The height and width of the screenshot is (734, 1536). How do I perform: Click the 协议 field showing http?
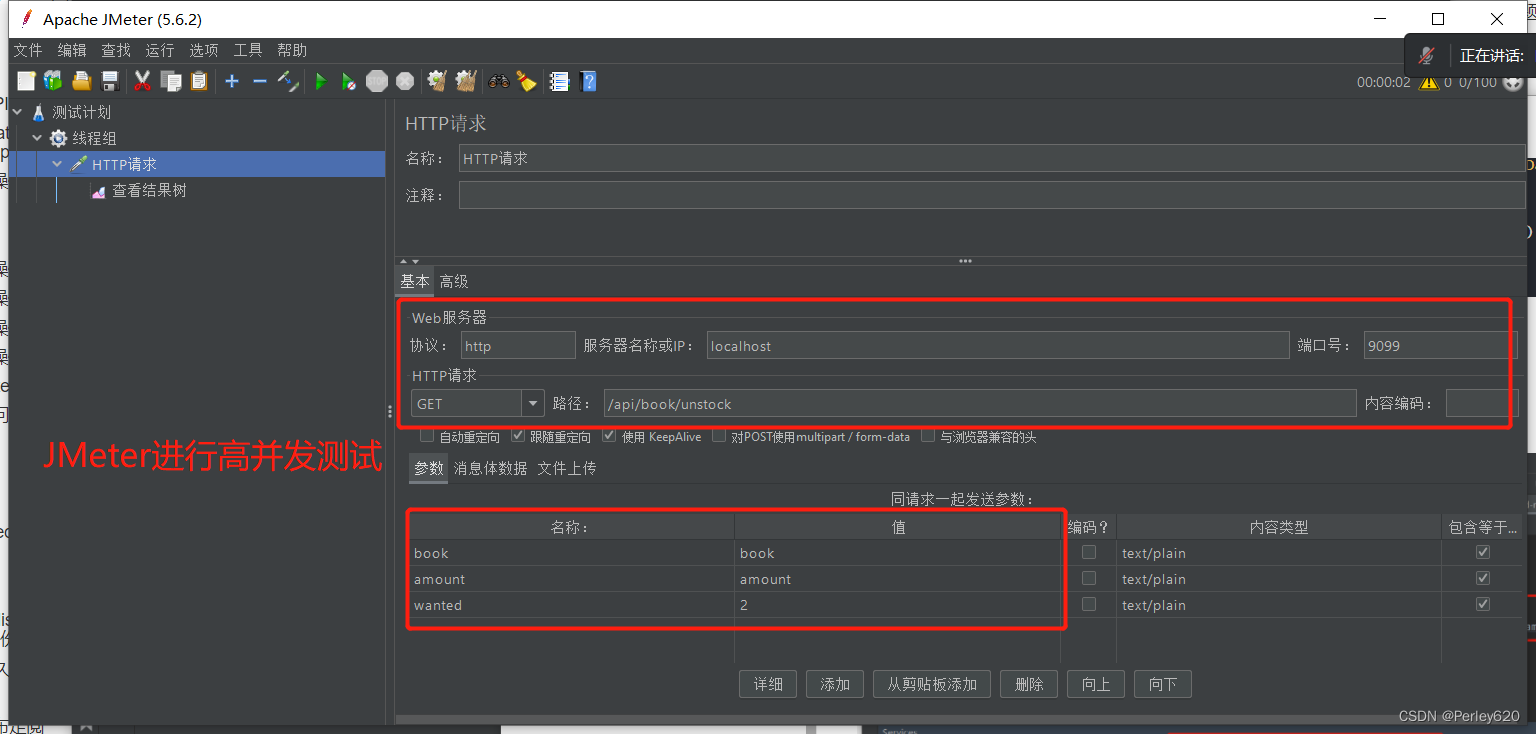pyautogui.click(x=518, y=345)
